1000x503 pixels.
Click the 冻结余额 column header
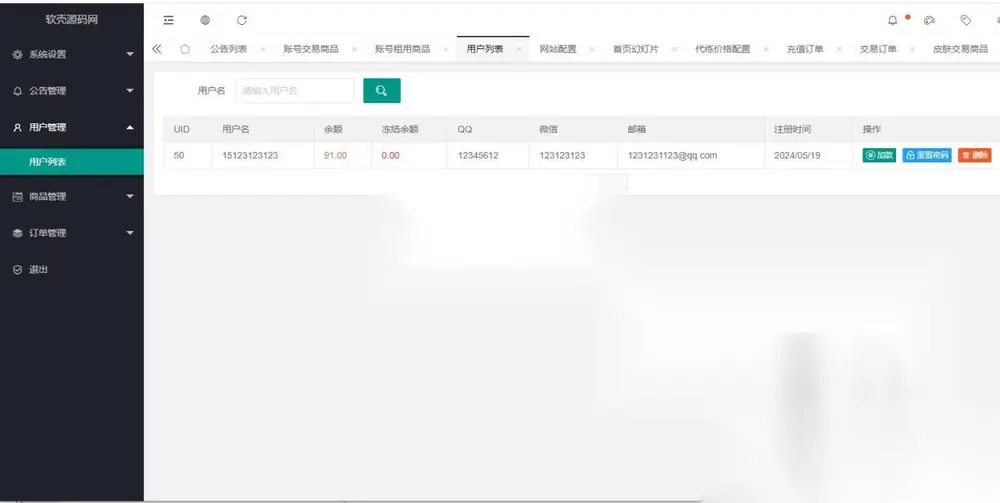400,129
